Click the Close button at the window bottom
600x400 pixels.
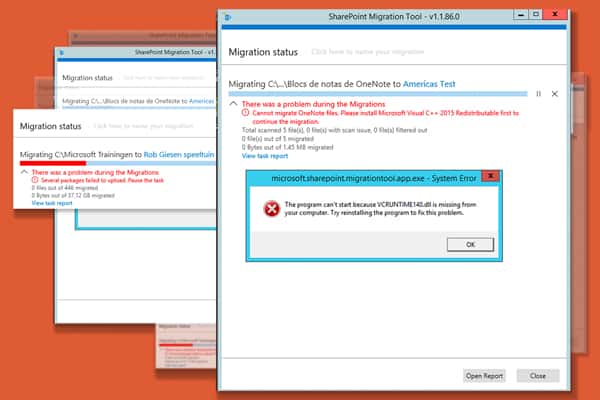point(538,376)
